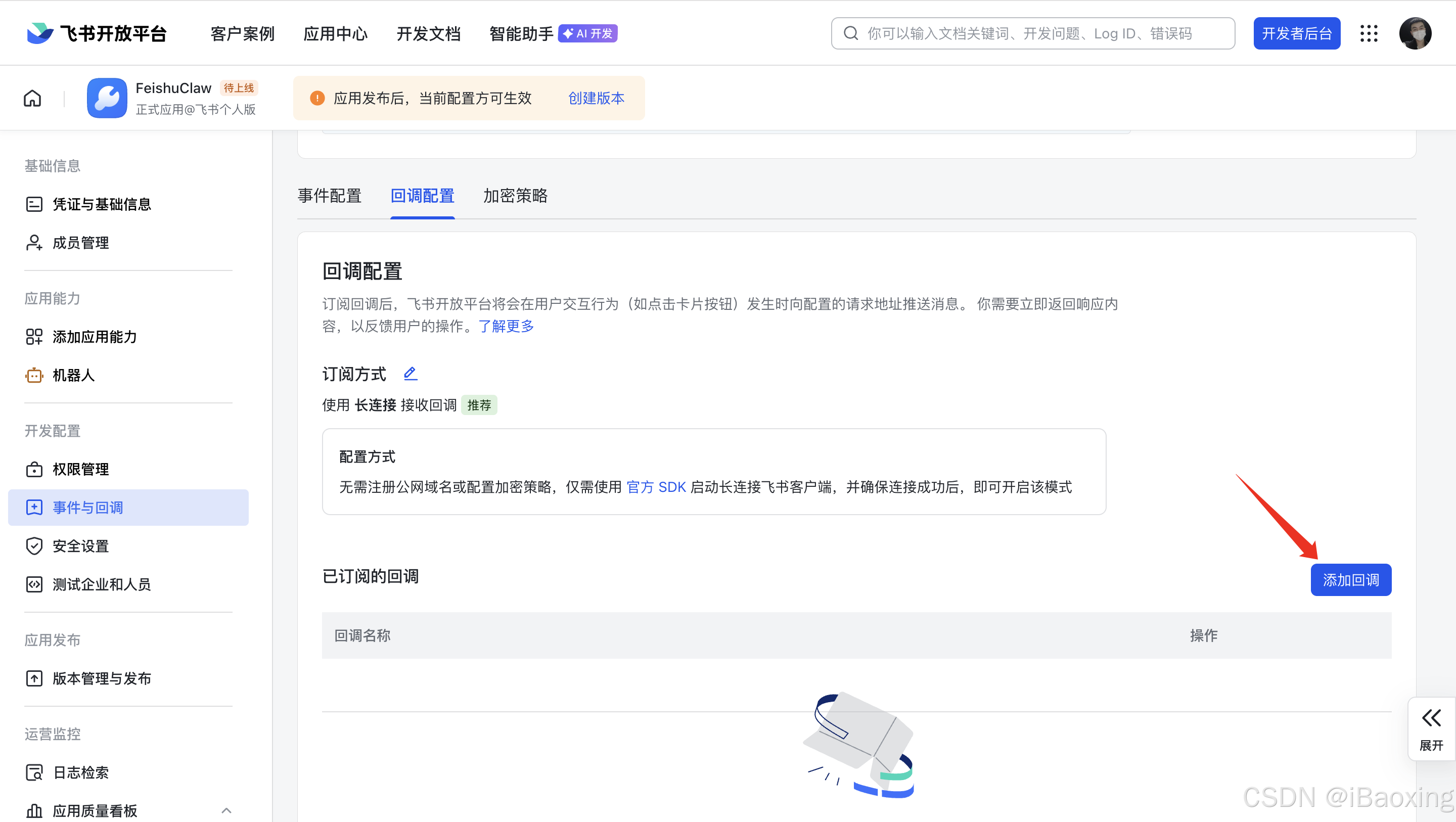The image size is (1456, 822).
Task: Click the 添加回调 button
Action: [x=1350, y=579]
